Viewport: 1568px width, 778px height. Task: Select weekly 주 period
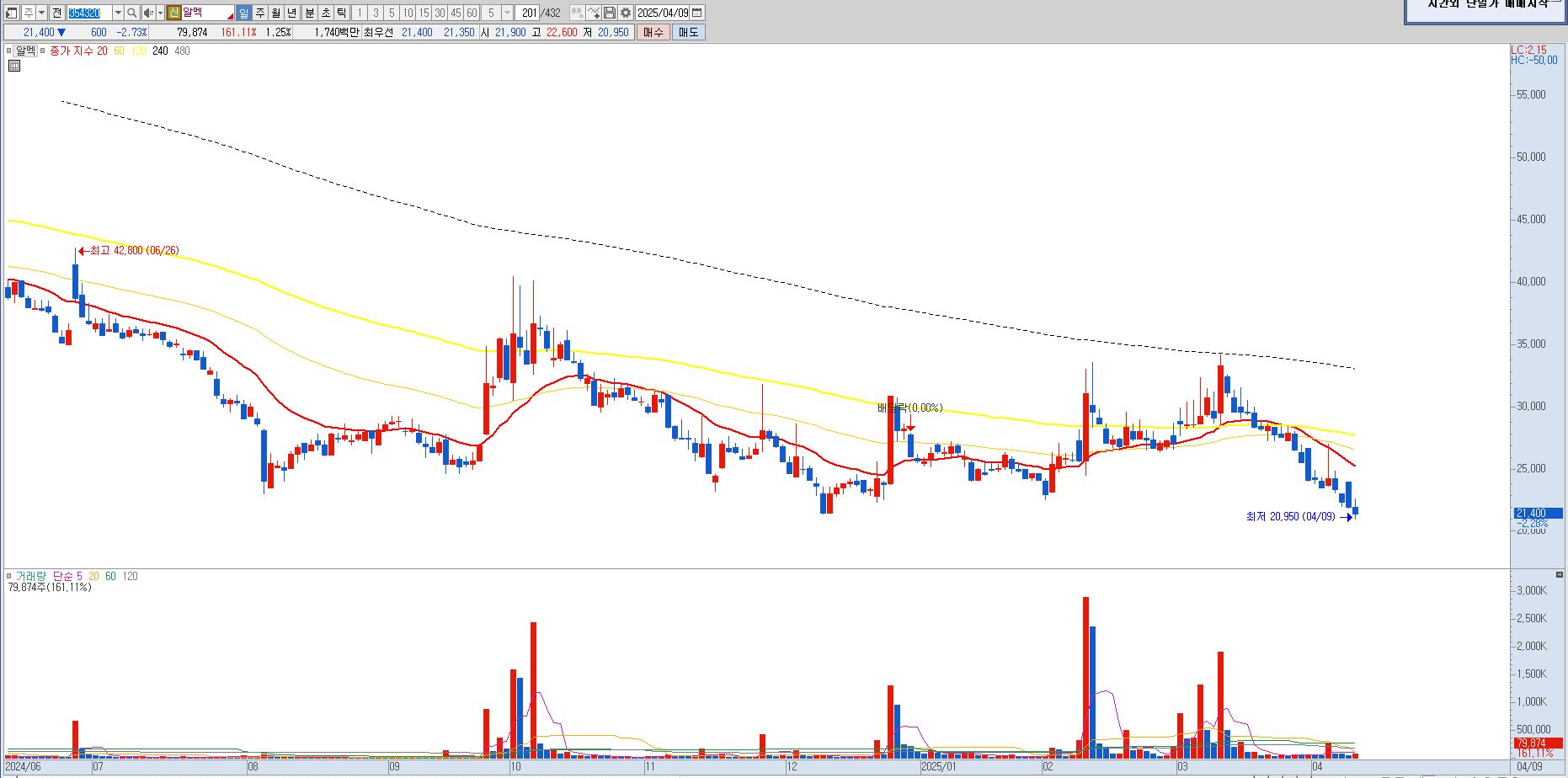(x=260, y=13)
